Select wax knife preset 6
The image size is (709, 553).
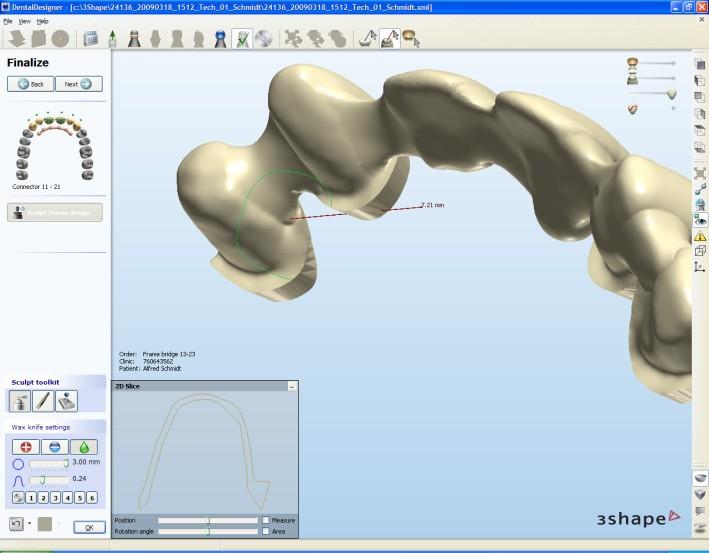tap(92, 498)
